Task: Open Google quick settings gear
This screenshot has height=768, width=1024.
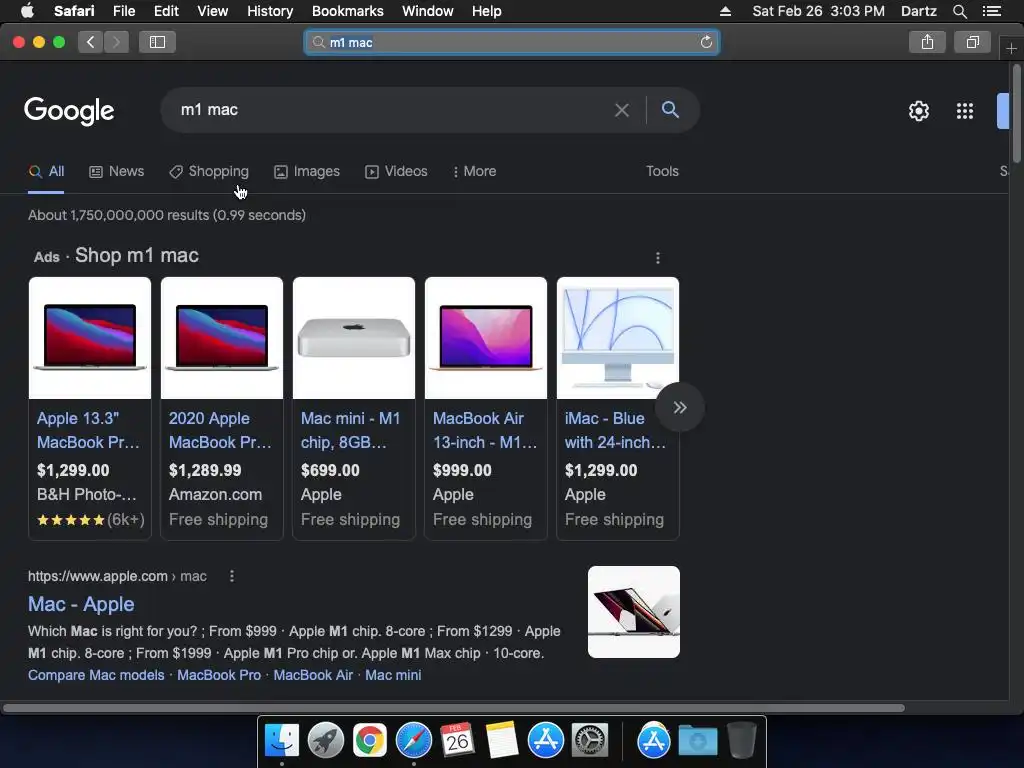Action: pyautogui.click(x=919, y=111)
